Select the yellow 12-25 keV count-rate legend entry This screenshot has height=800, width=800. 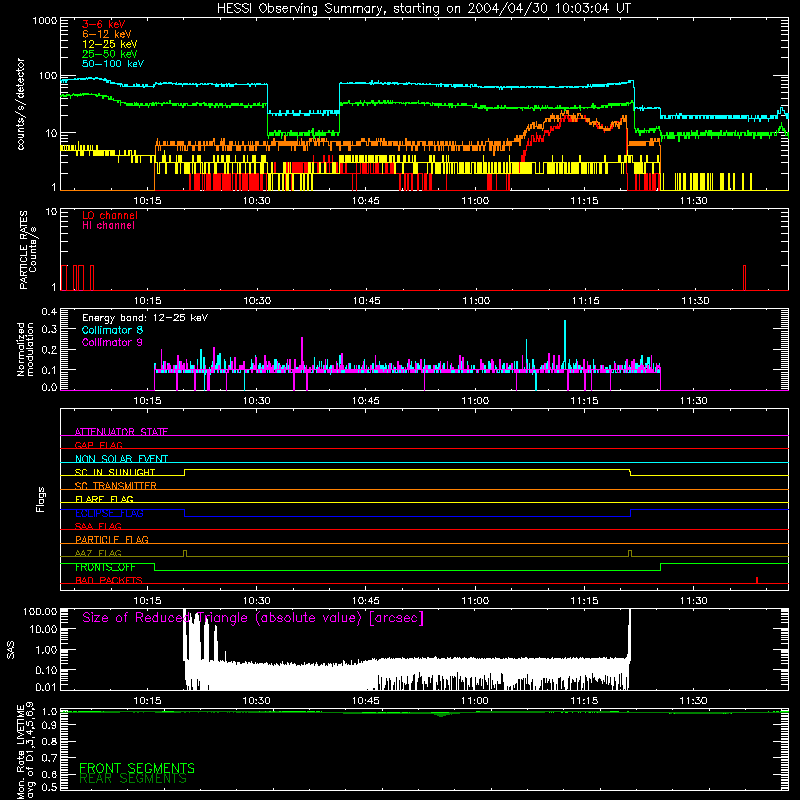(x=110, y=44)
